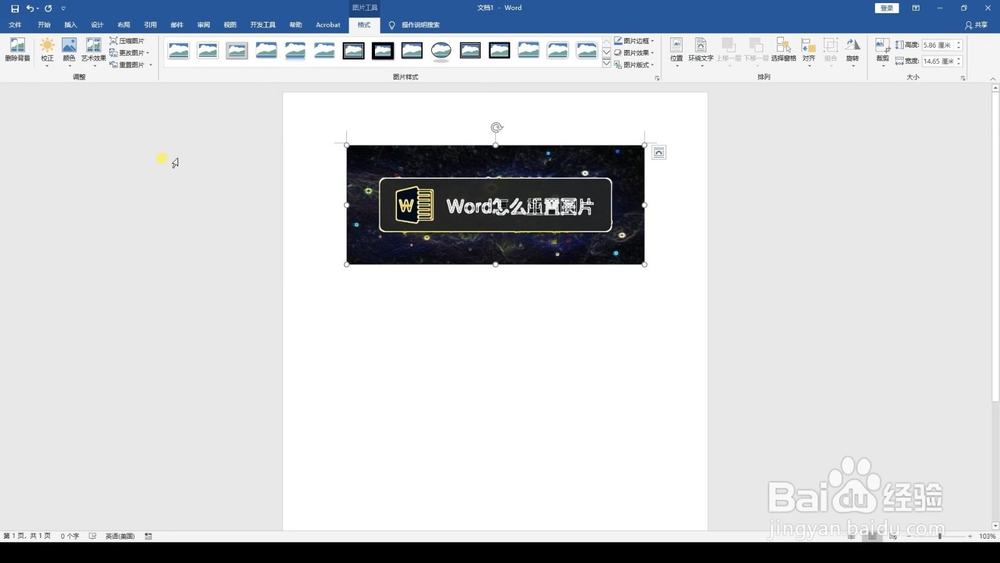The height and width of the screenshot is (563, 1000).
Task: Click Remove Background (删除背景)
Action: click(x=17, y=50)
